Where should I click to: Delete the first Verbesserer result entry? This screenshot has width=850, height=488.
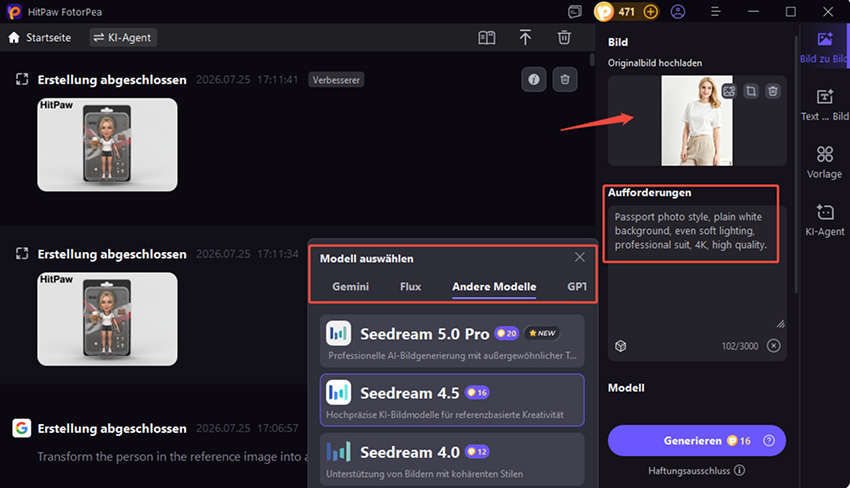click(565, 80)
